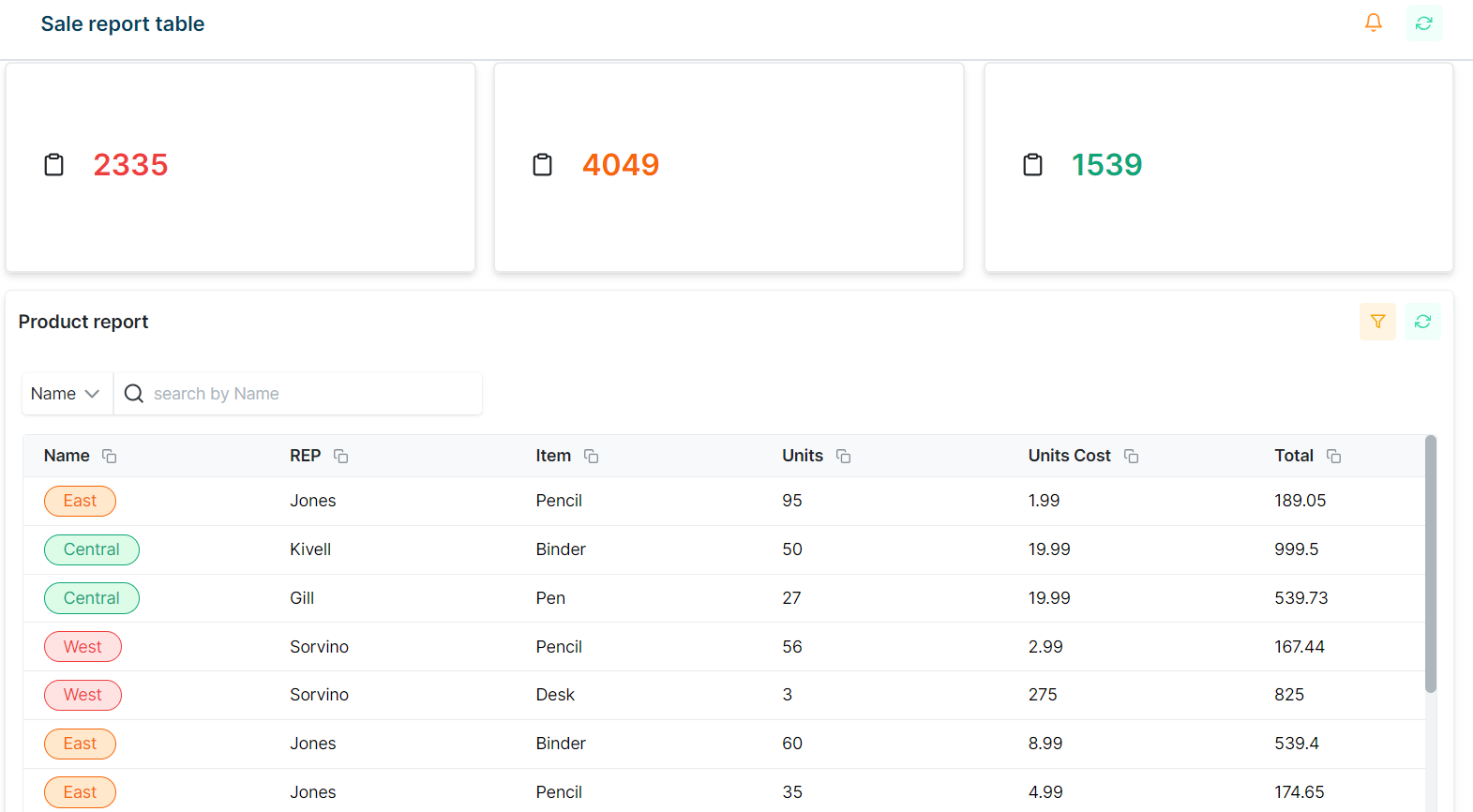The image size is (1473, 812).
Task: Click the 4049 summary value
Action: pos(621,165)
